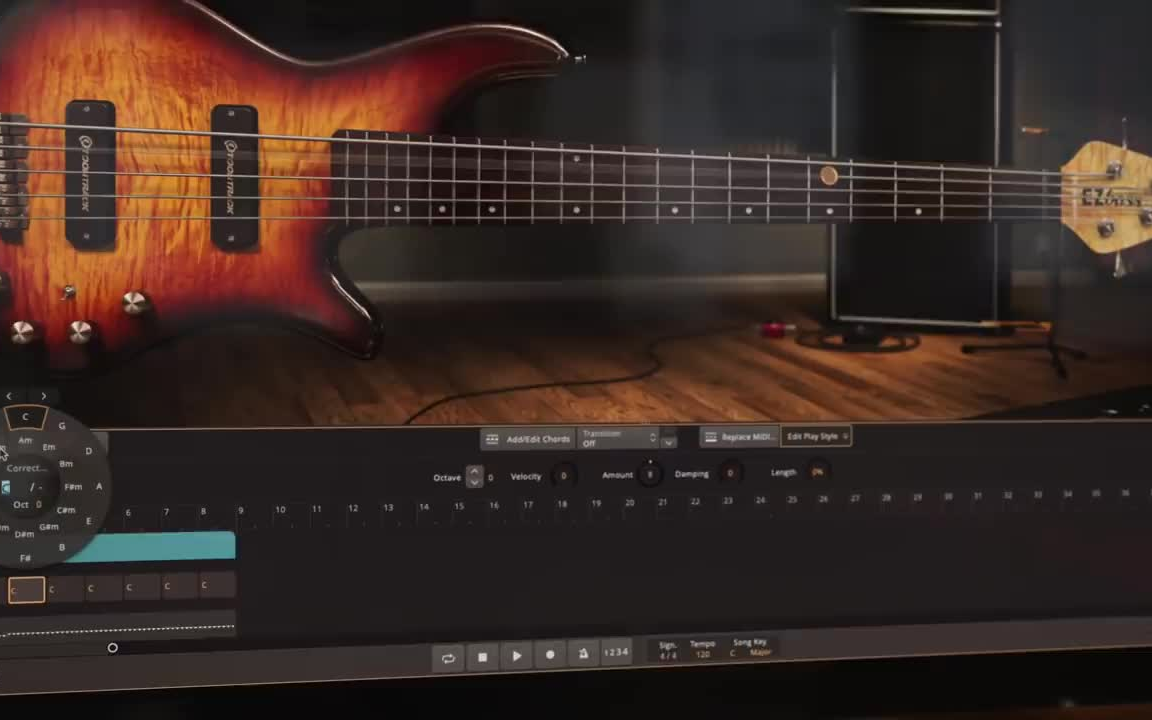
Task: Click the stop button in transport
Action: pyautogui.click(x=482, y=657)
